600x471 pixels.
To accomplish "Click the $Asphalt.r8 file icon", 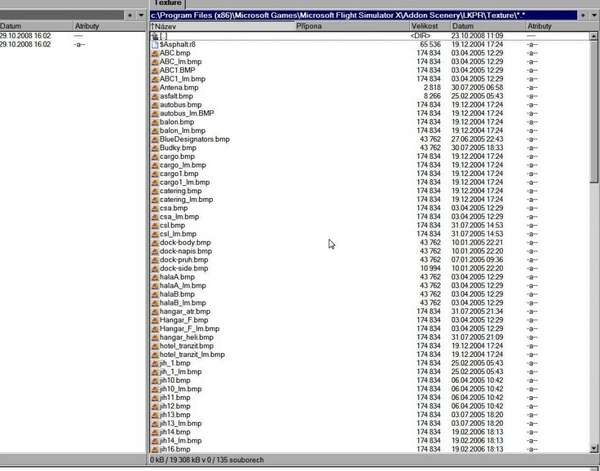I will [153, 45].
